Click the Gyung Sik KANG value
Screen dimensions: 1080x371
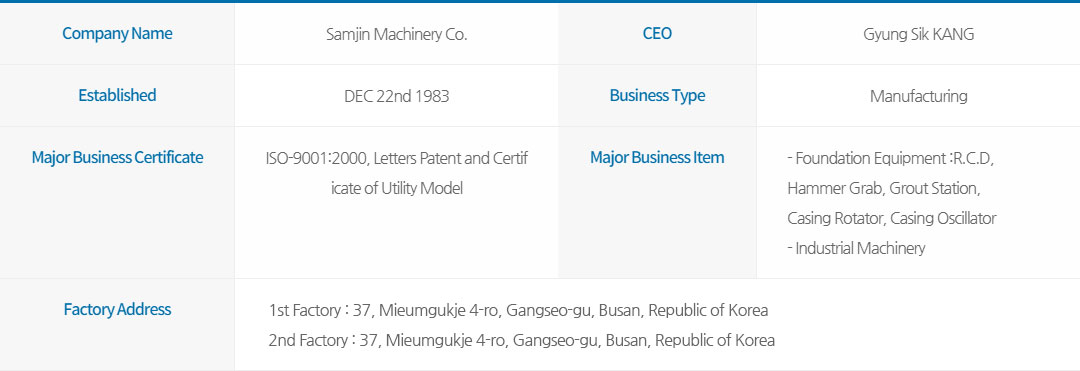coord(918,34)
